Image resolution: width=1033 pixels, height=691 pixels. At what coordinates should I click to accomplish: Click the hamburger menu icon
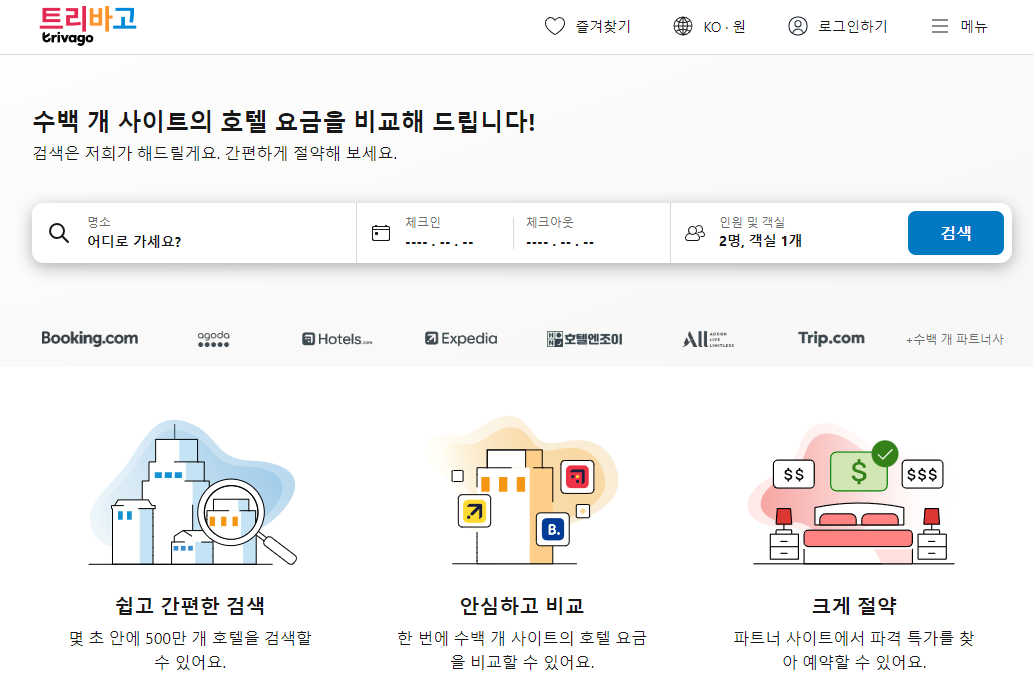click(939, 26)
